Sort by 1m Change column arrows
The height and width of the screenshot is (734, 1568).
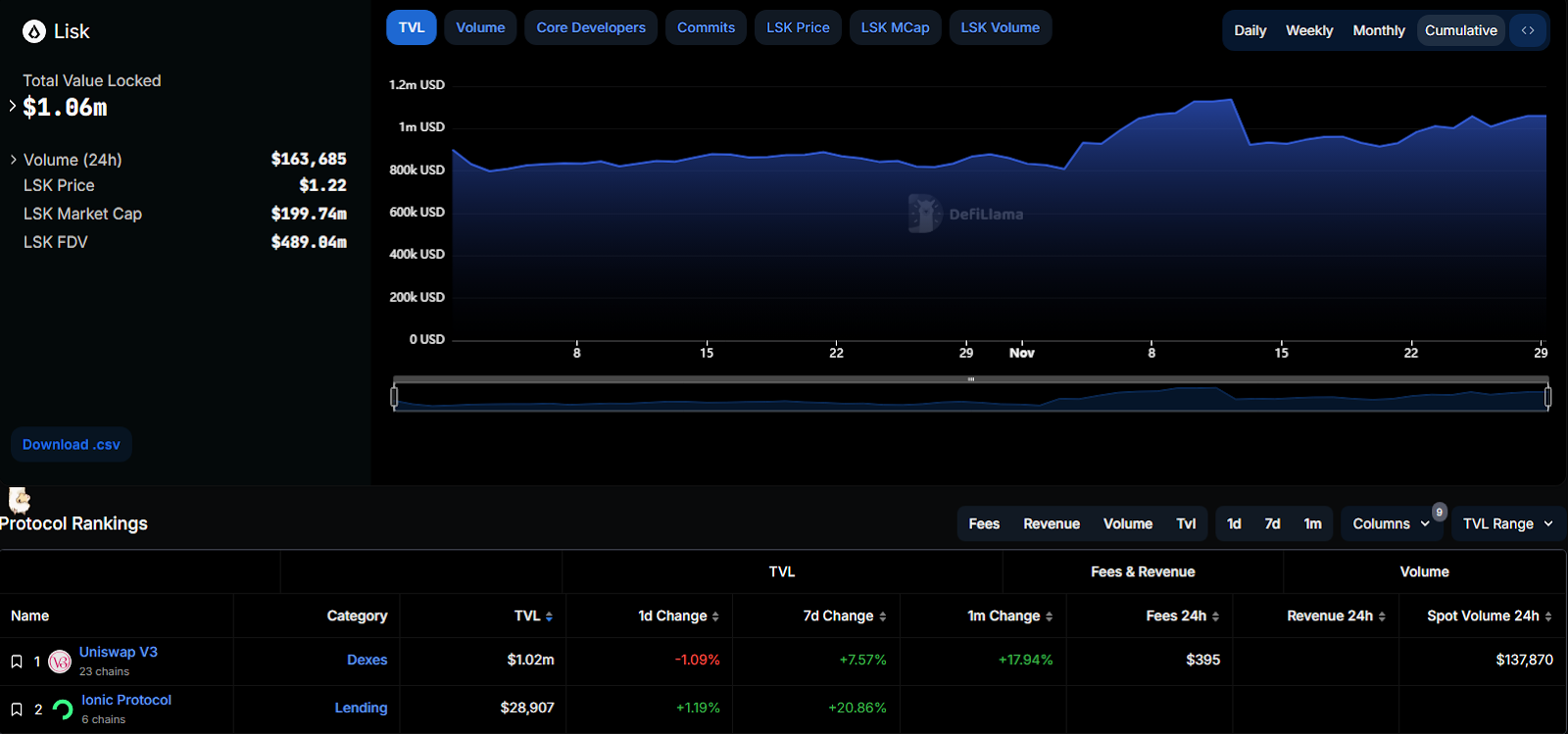[x=1049, y=616]
